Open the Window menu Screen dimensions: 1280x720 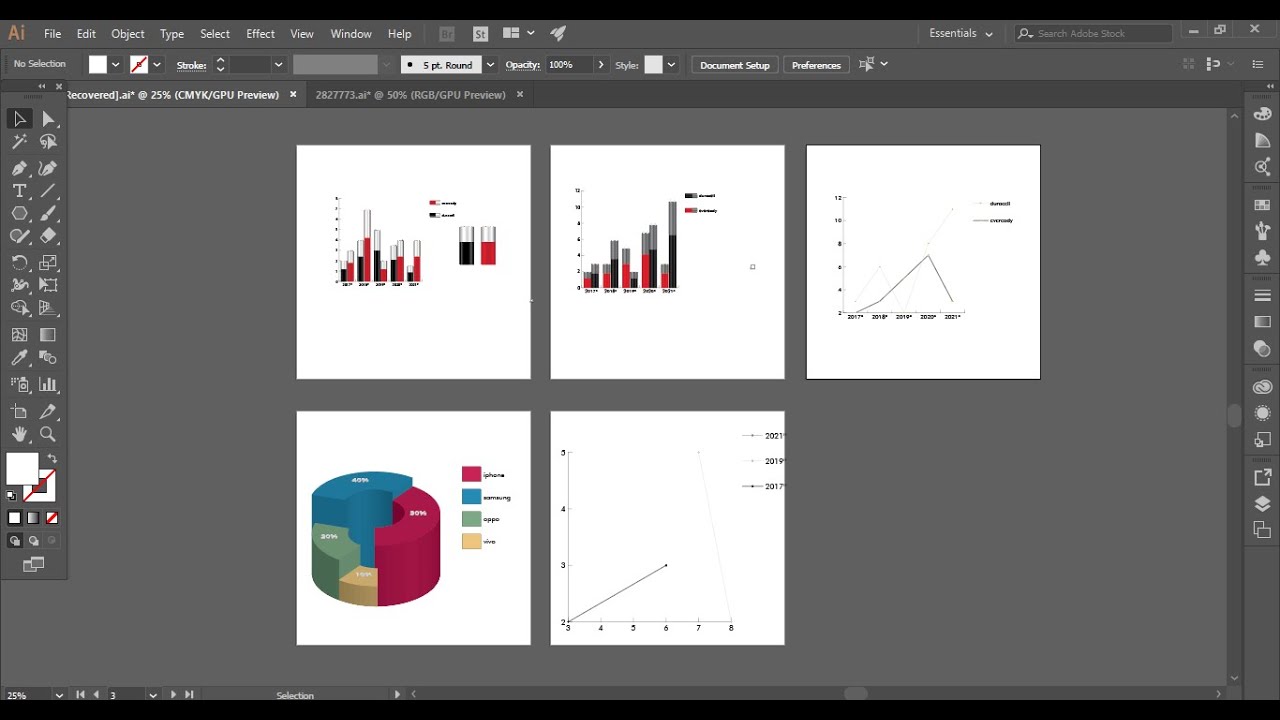click(351, 34)
